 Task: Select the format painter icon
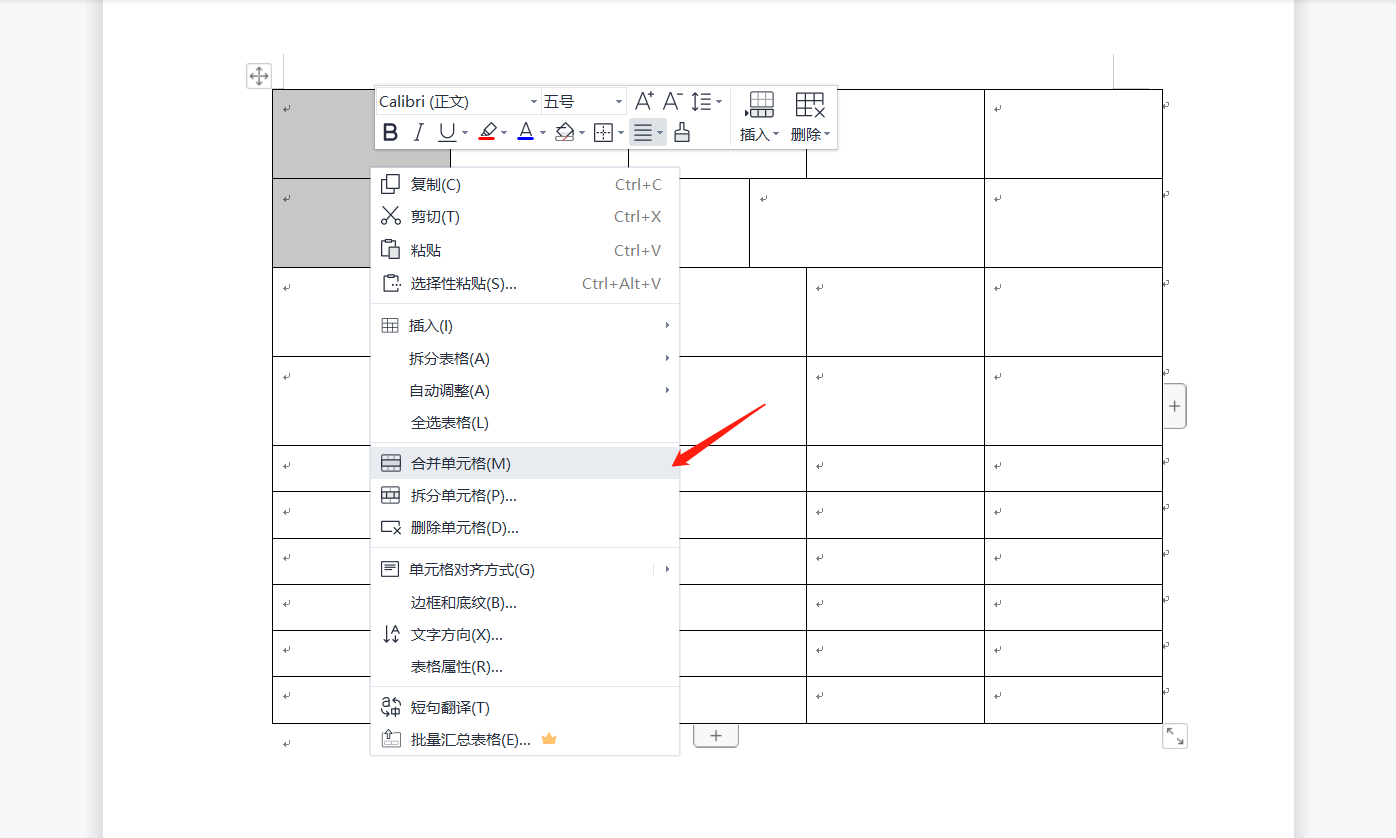[681, 131]
